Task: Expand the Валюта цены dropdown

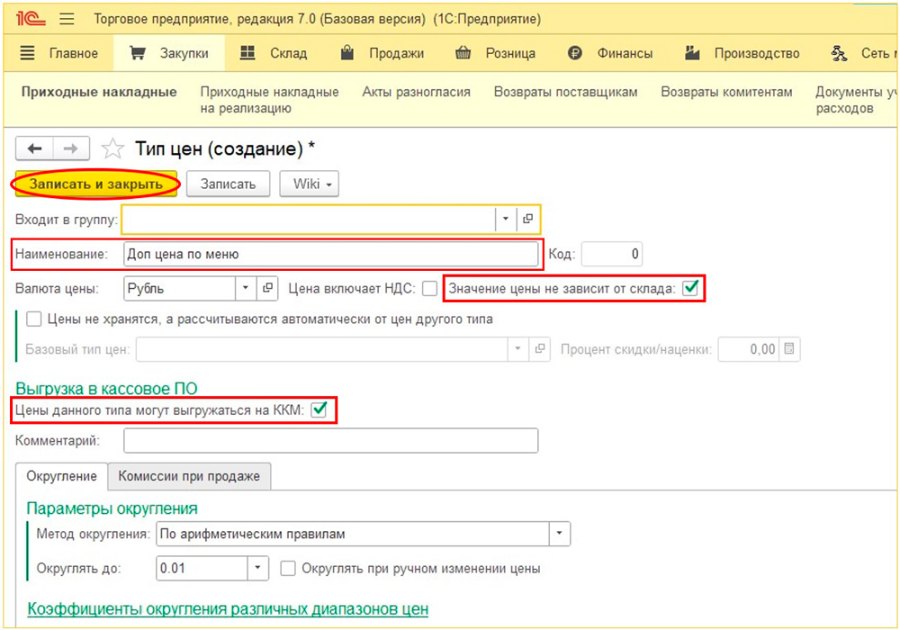Action: (x=245, y=288)
